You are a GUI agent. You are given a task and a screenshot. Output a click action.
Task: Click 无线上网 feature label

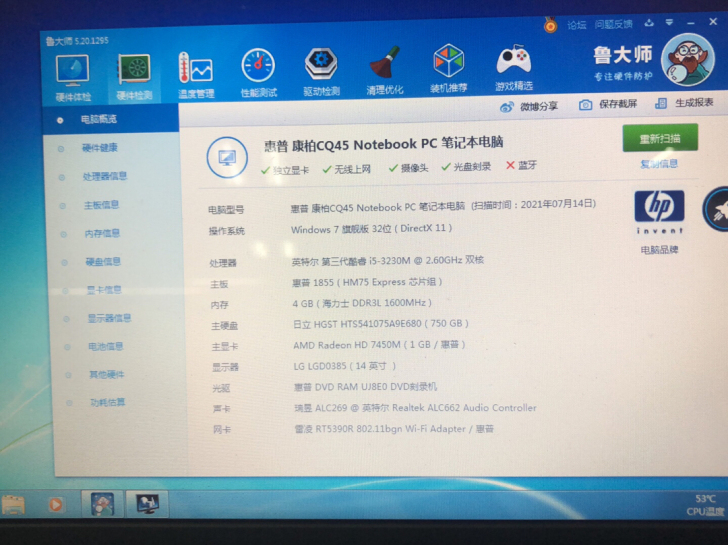[353, 169]
